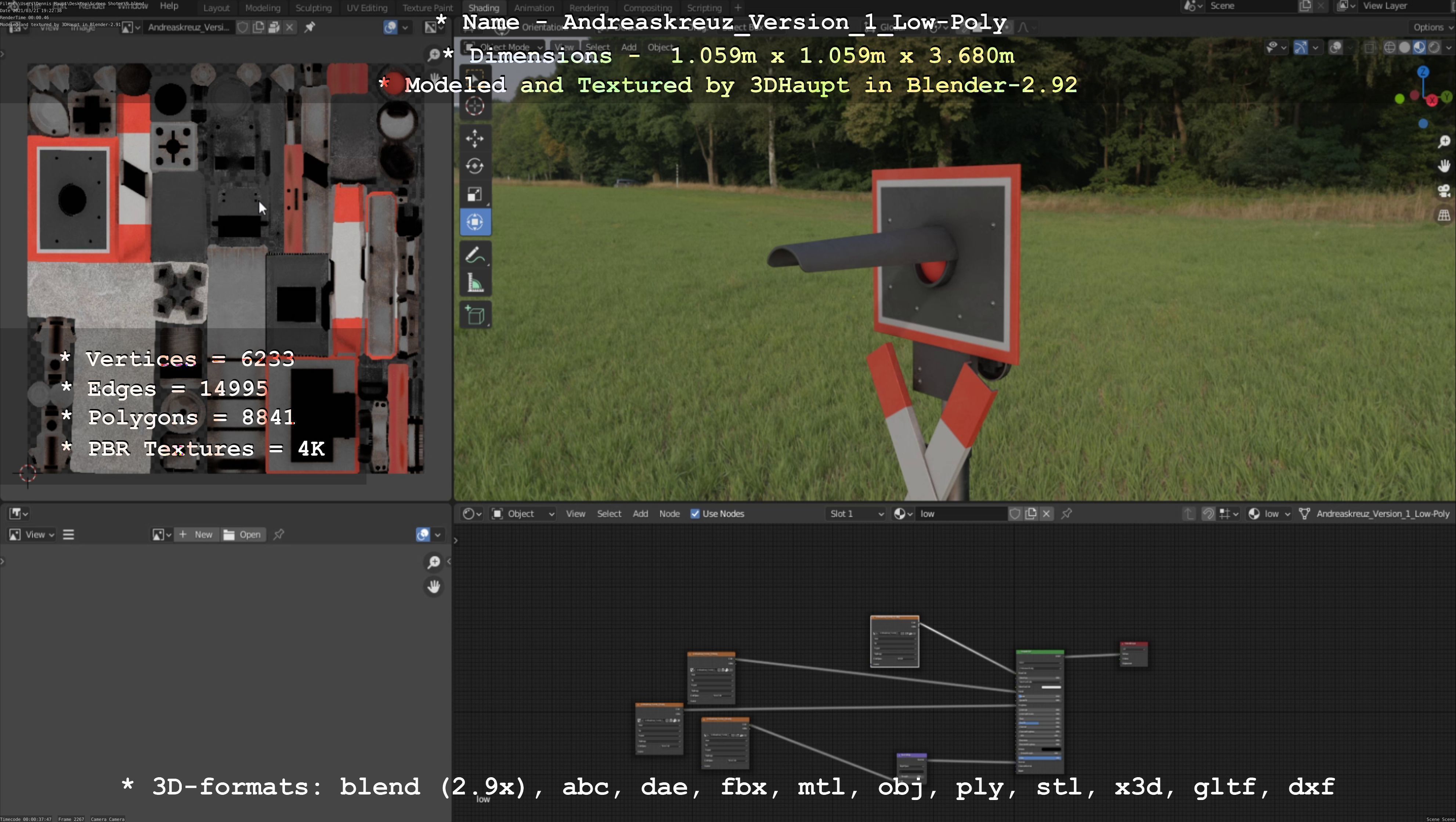
Task: Open the scene browse dropdown next to Scene
Action: (x=1193, y=6)
